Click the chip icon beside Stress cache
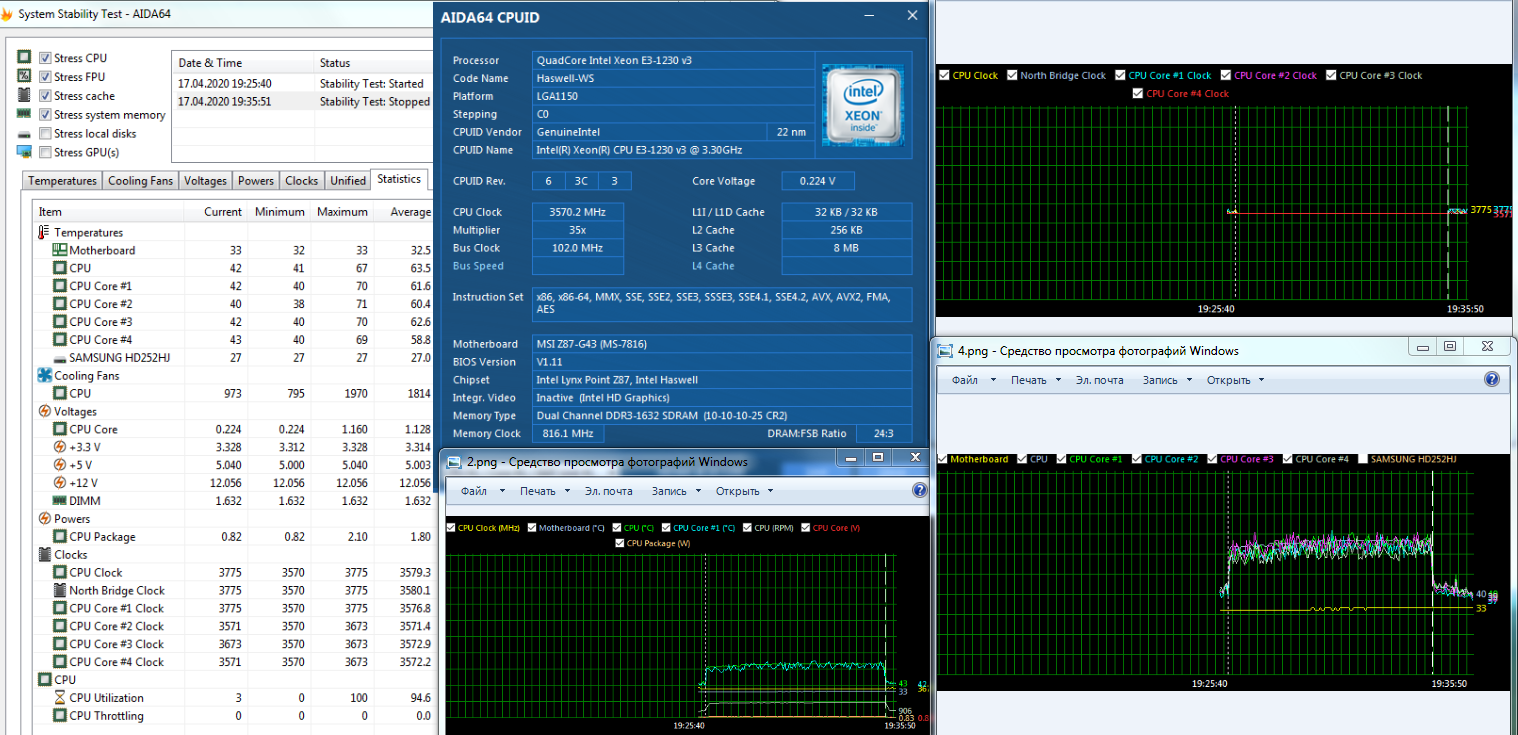Screen dimensions: 1518x735 pos(24,96)
